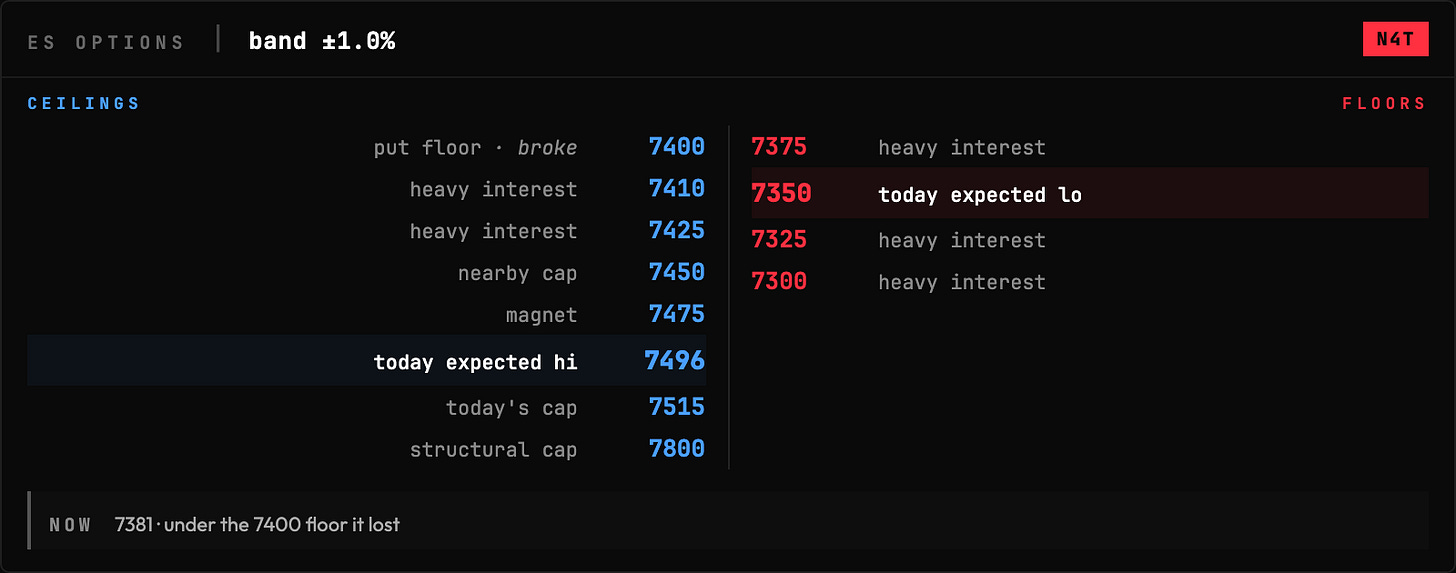The image size is (1456, 573).
Task: Select the nearby cap 7450 row
Action: click(x=367, y=272)
